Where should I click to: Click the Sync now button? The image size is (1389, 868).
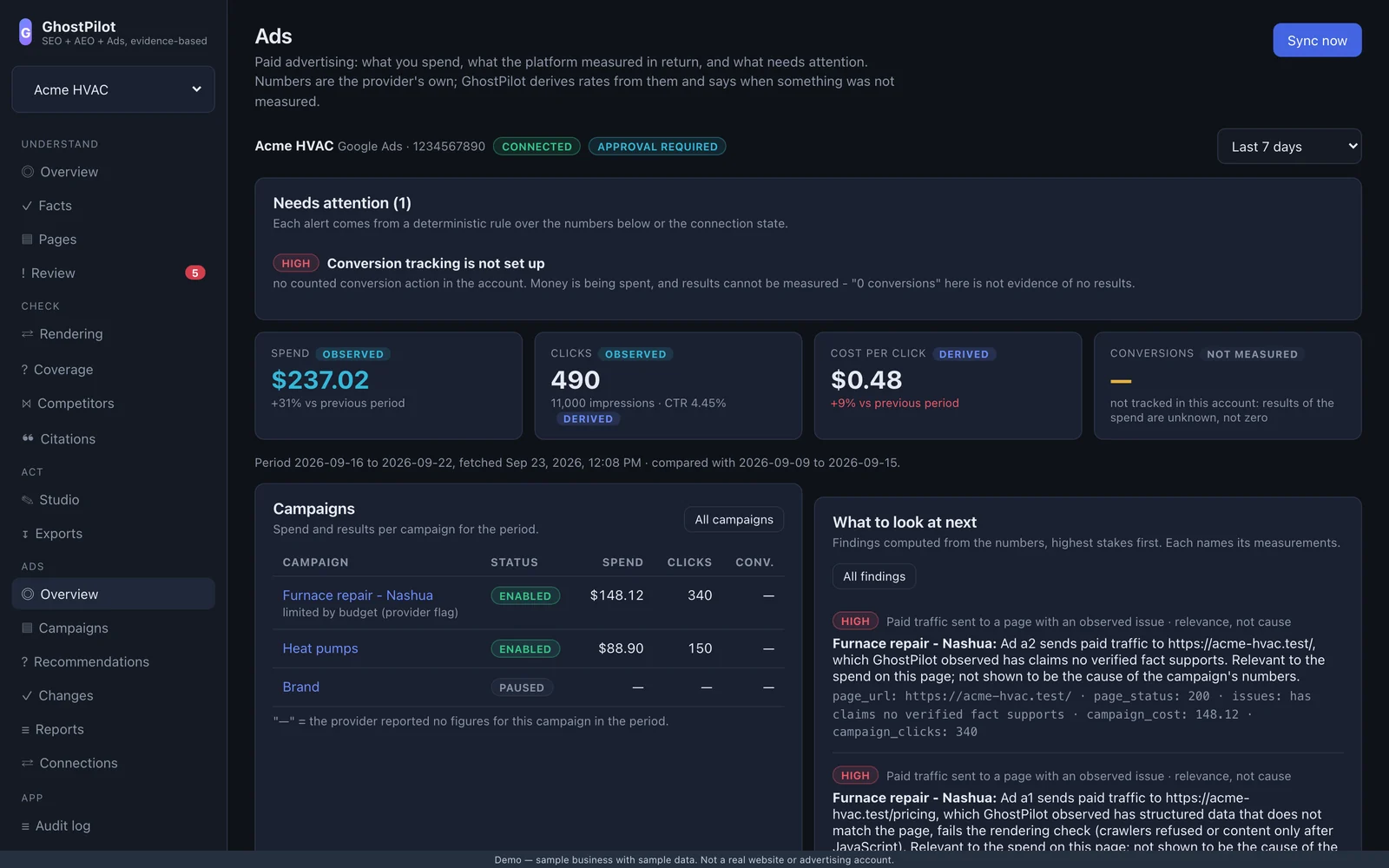point(1317,40)
